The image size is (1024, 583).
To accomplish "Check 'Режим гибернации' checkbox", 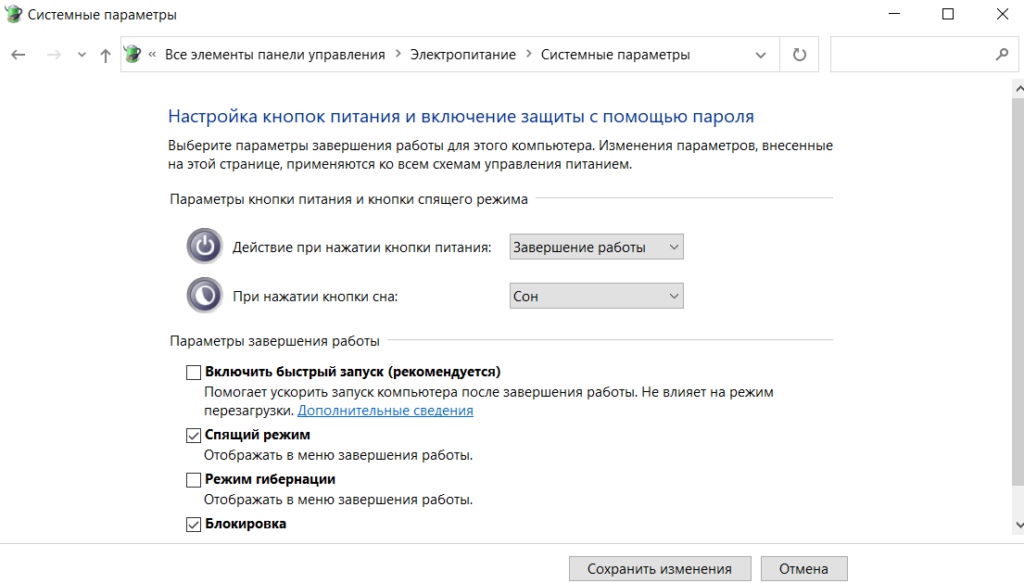I will point(193,480).
